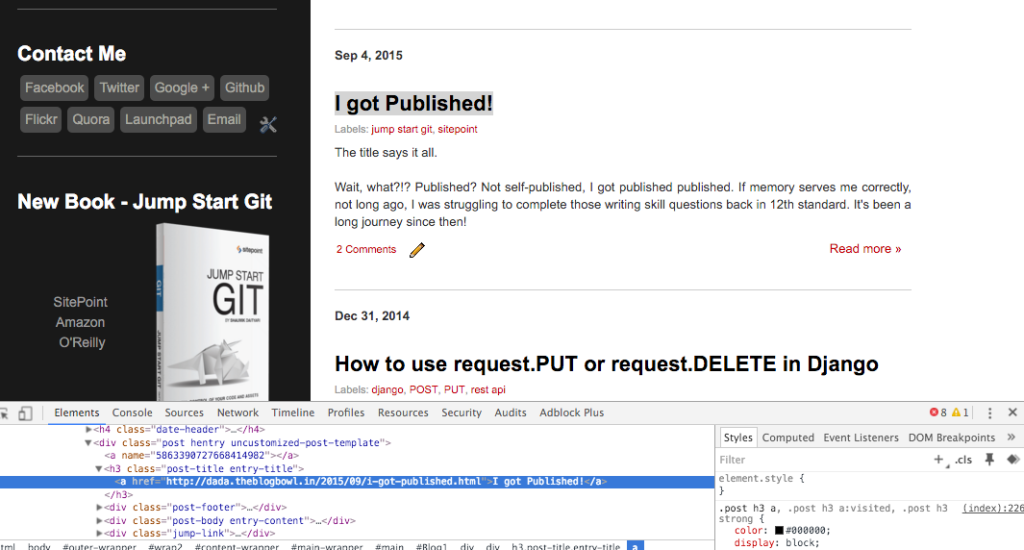Open the Profiles tab

(346, 413)
